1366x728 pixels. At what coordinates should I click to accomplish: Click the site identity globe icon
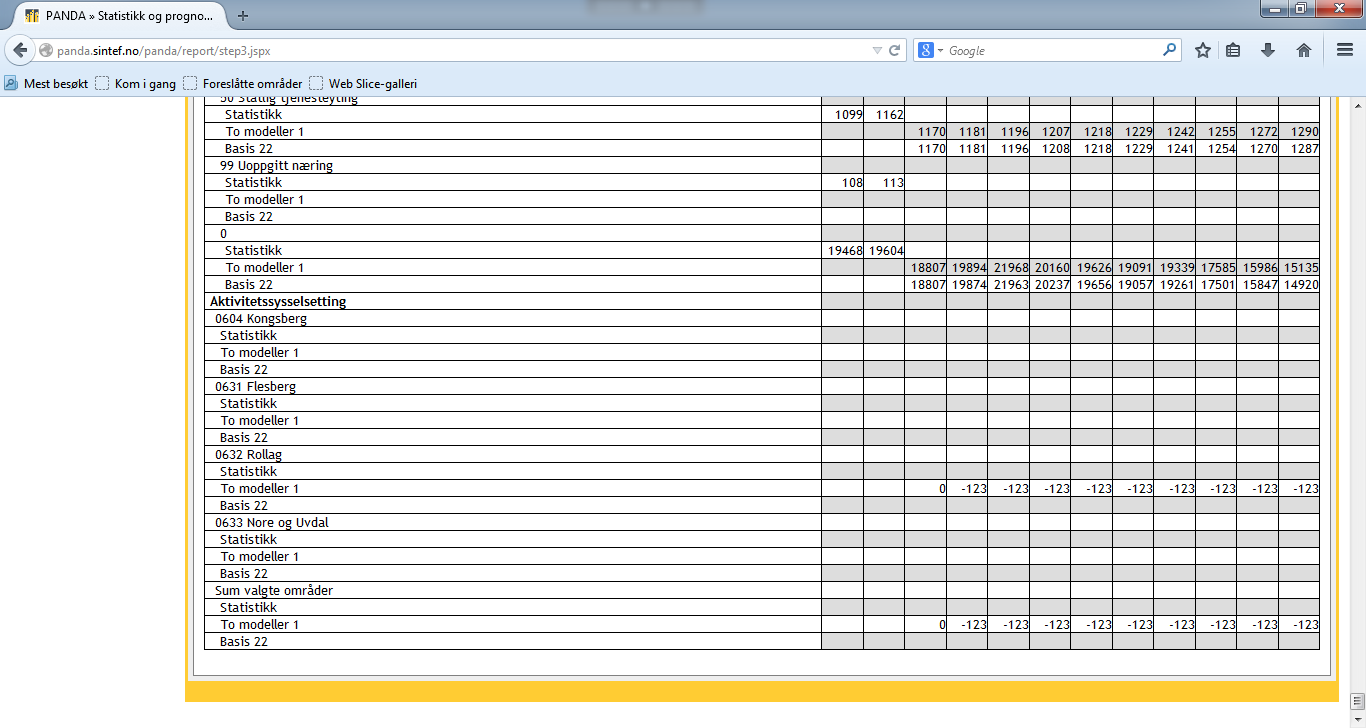[45, 50]
